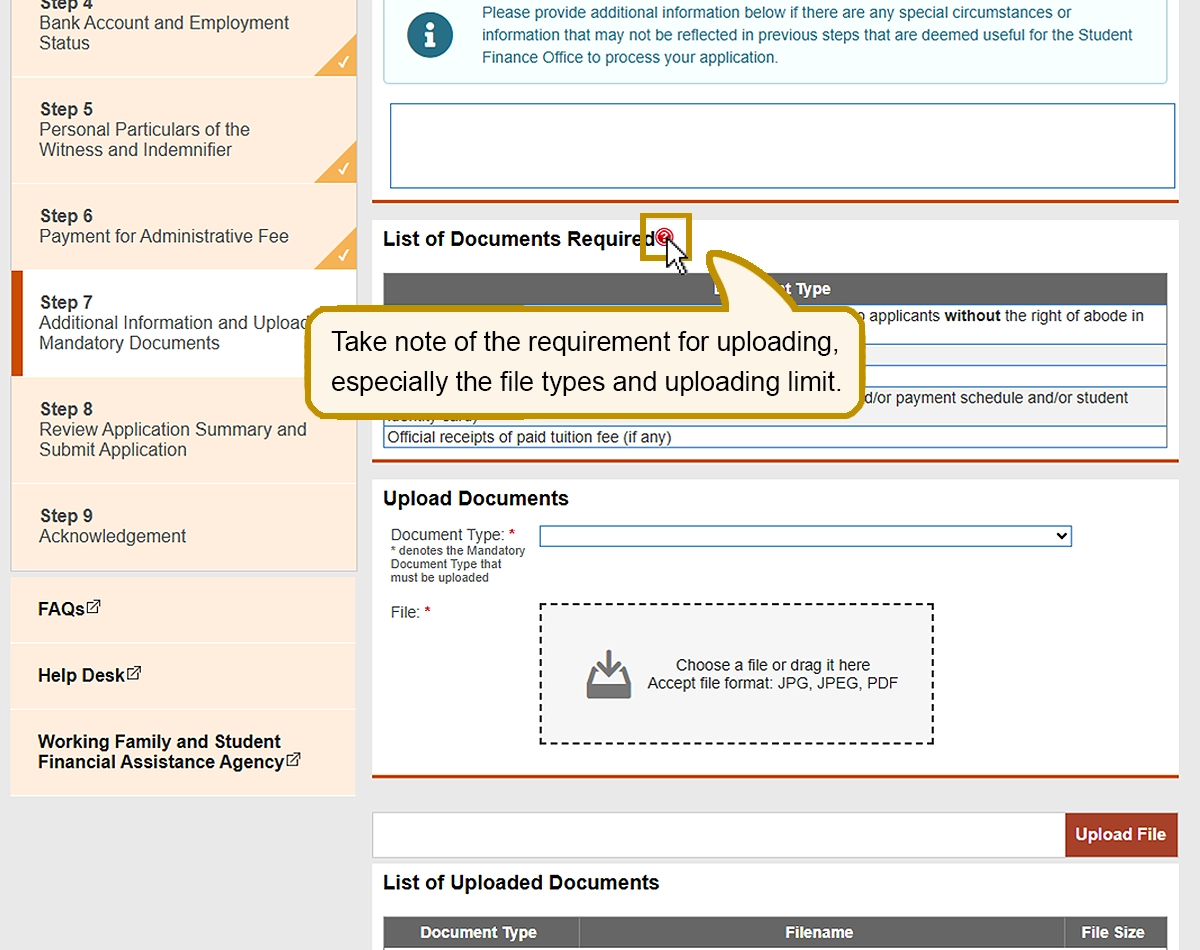Click the external link icon next to FAQs

[94, 607]
